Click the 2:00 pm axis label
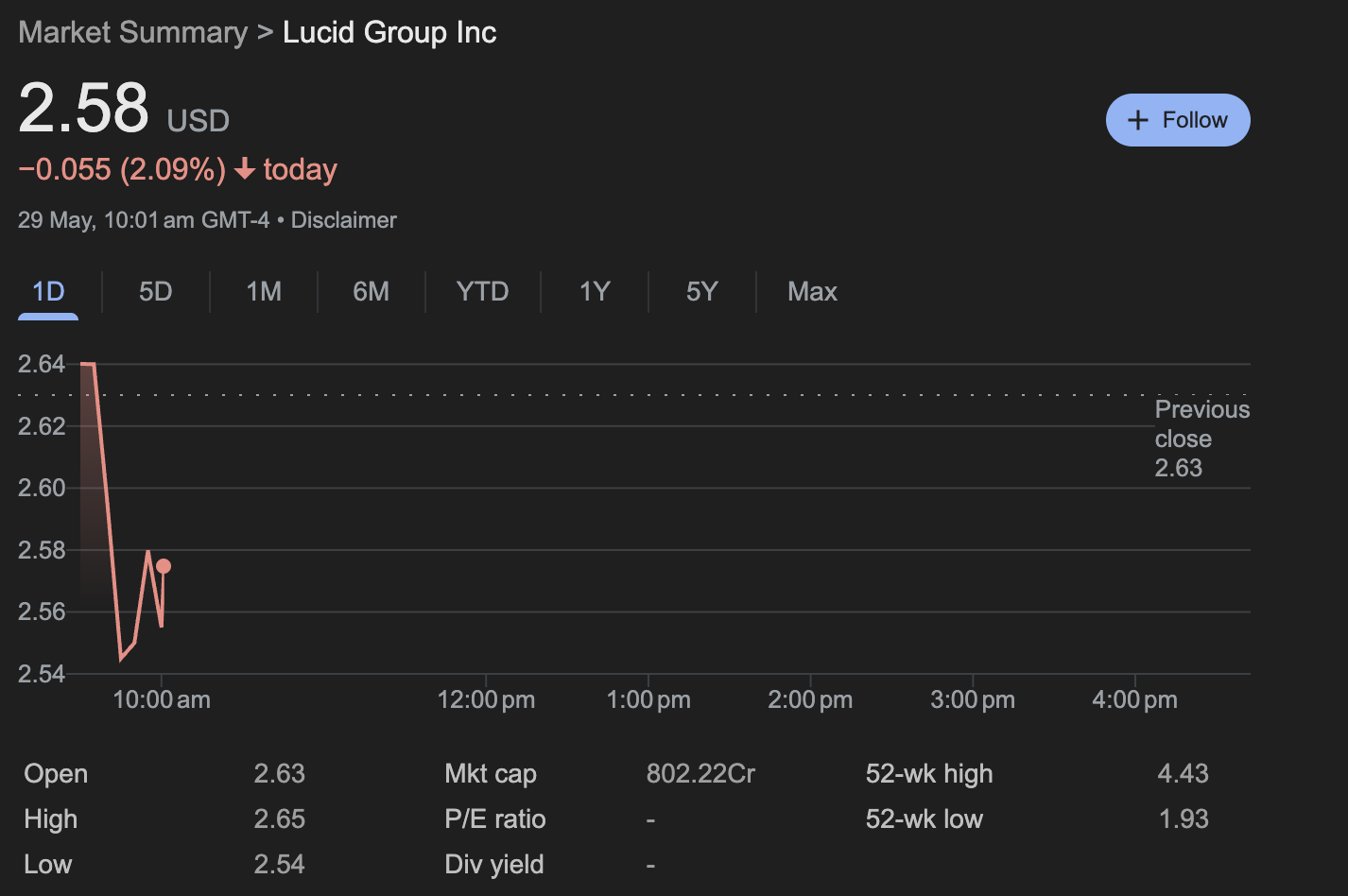 pos(810,700)
